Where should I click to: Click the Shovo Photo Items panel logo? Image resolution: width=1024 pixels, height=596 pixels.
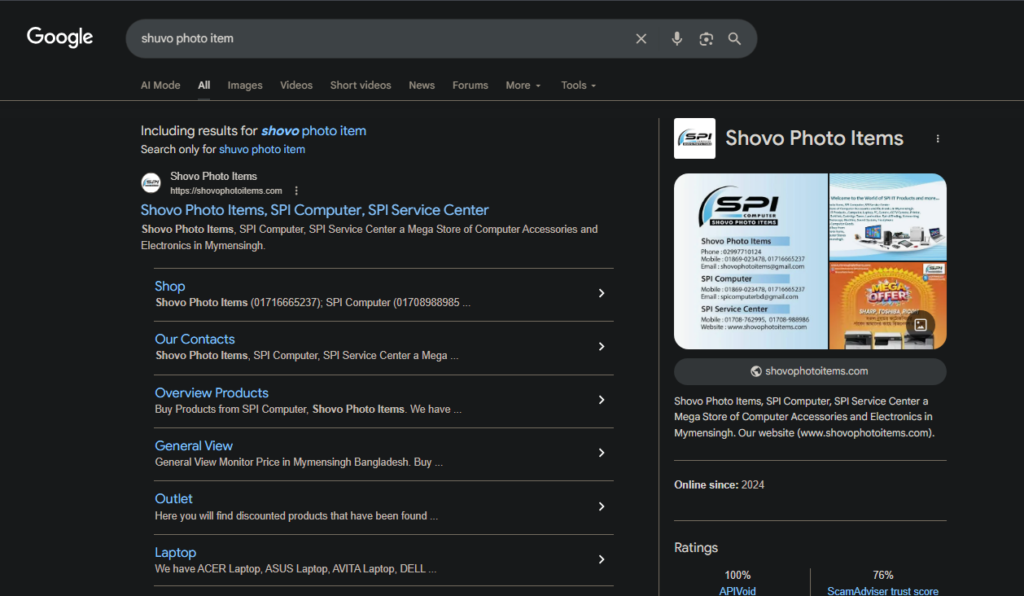[x=694, y=139]
